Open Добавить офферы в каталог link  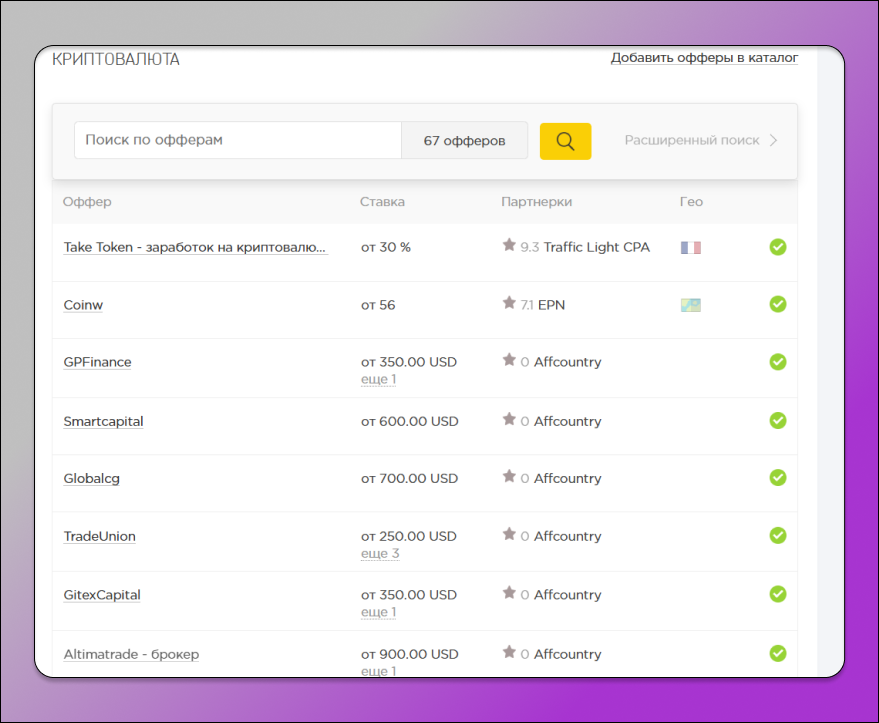[704, 58]
